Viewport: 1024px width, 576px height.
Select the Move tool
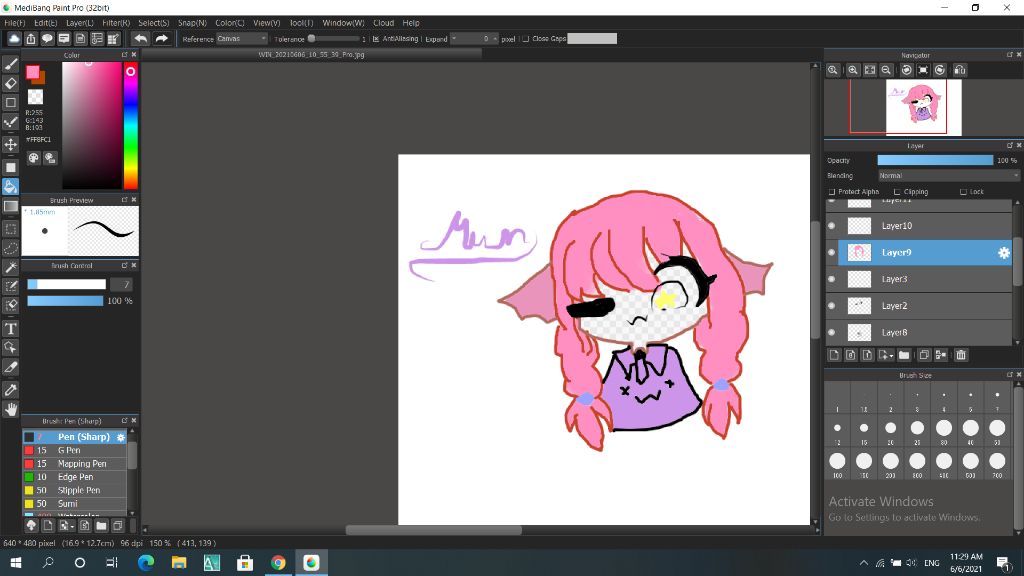point(10,144)
